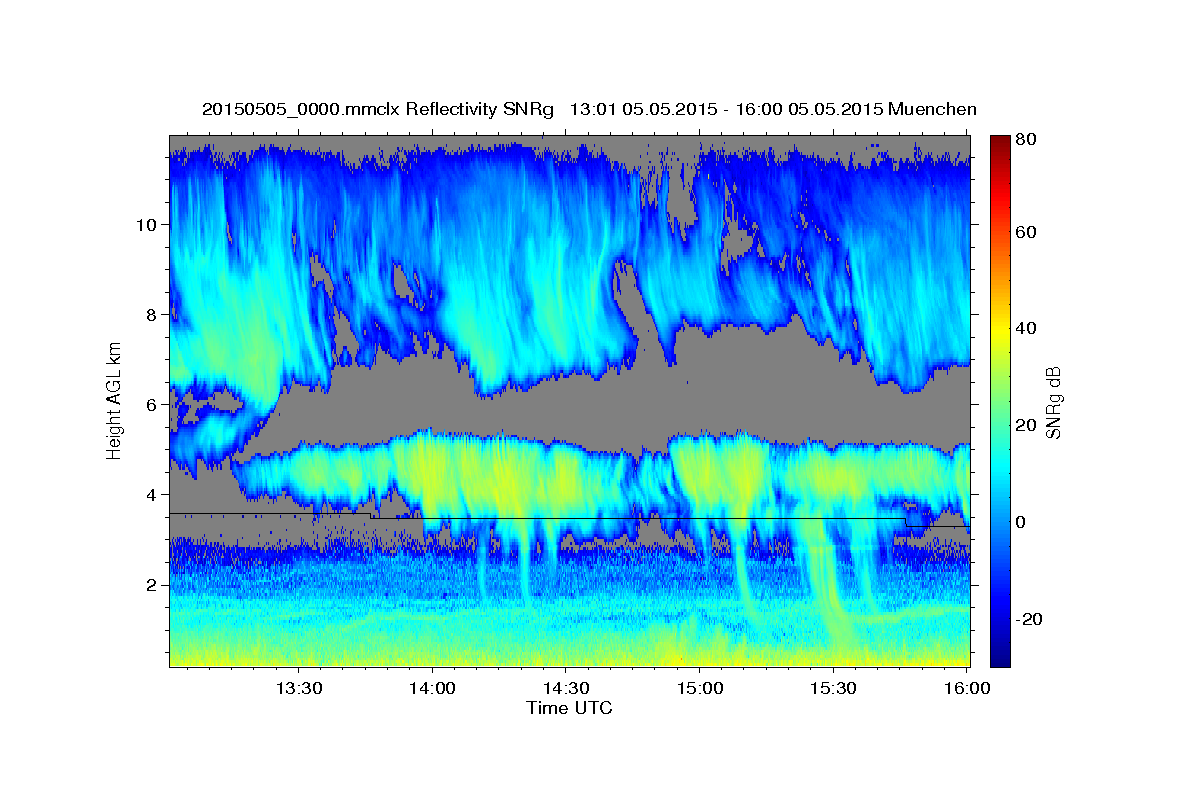Click the black horizontal line across the plot
Viewport: 1200px width, 800px height.
click(569, 518)
